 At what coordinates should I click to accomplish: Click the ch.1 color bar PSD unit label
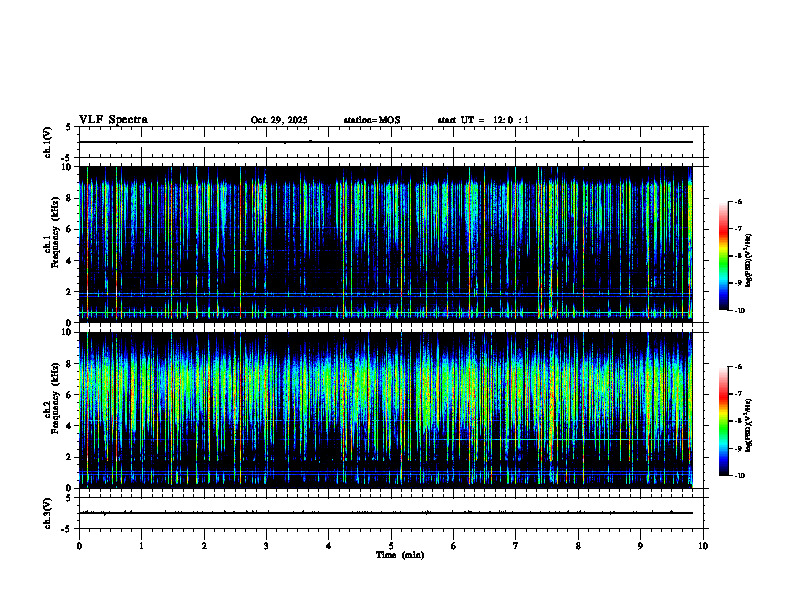click(749, 260)
